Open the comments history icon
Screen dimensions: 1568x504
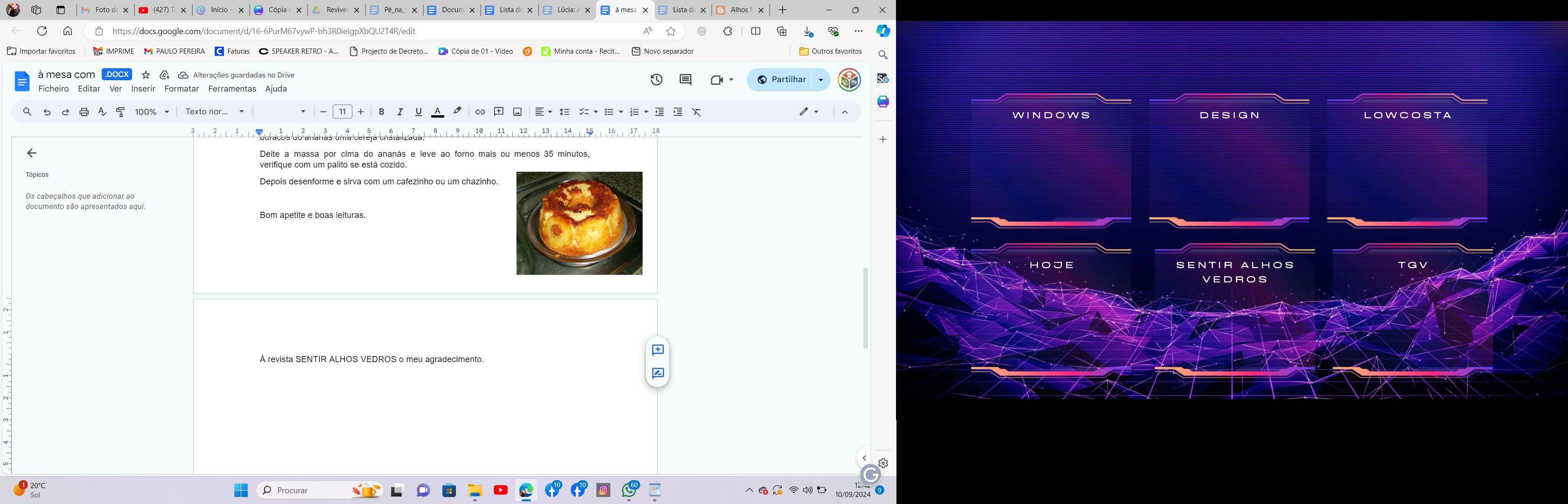686,80
